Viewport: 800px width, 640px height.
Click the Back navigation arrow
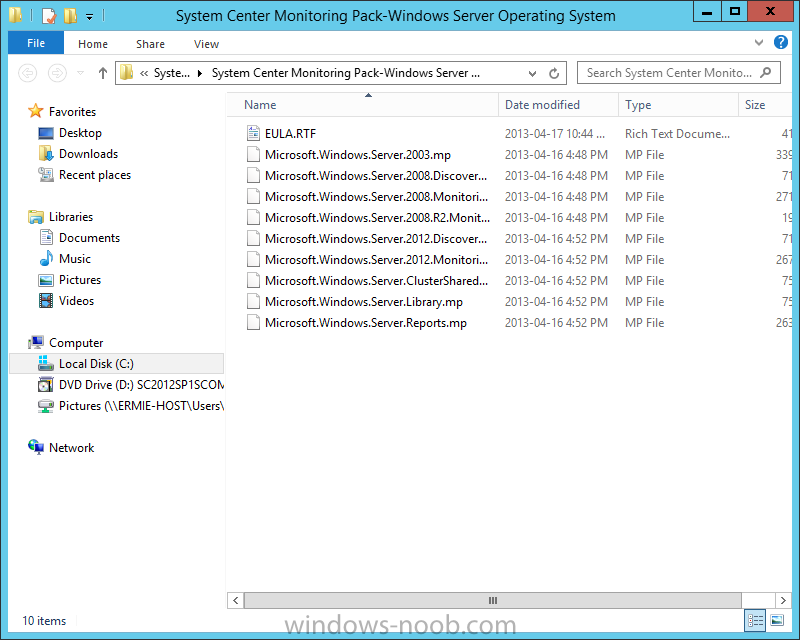click(x=28, y=73)
